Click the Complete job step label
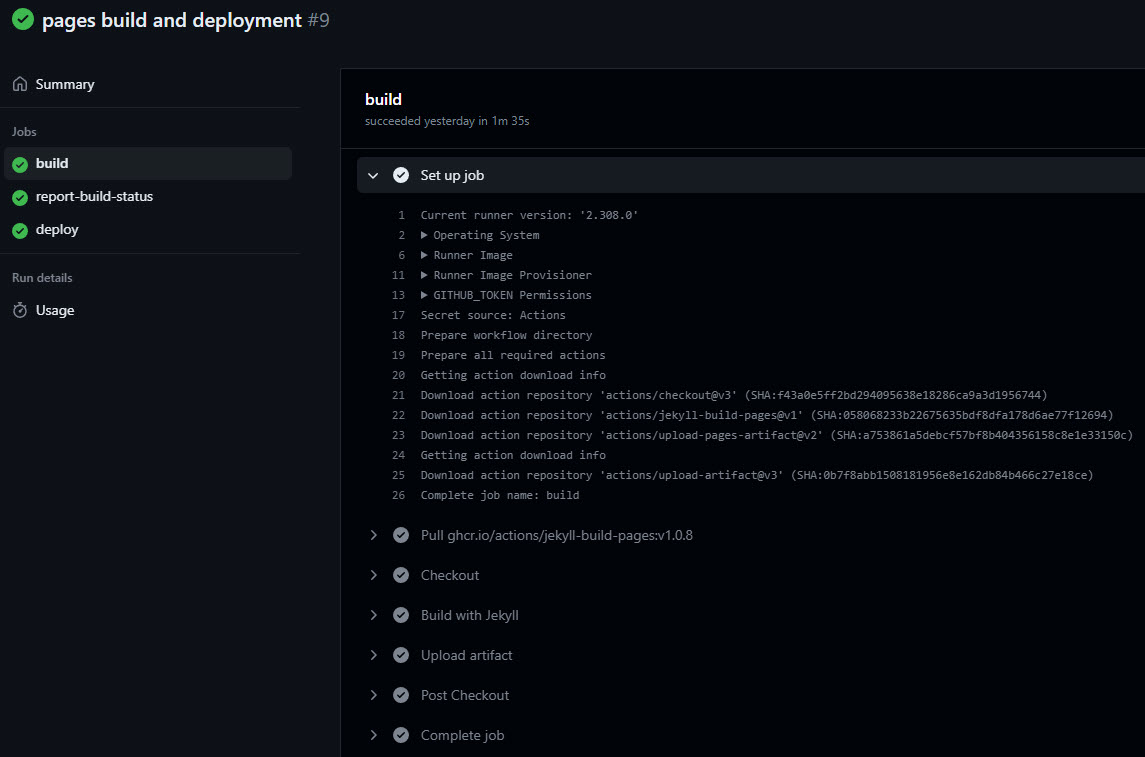This screenshot has width=1145, height=757. [x=462, y=735]
